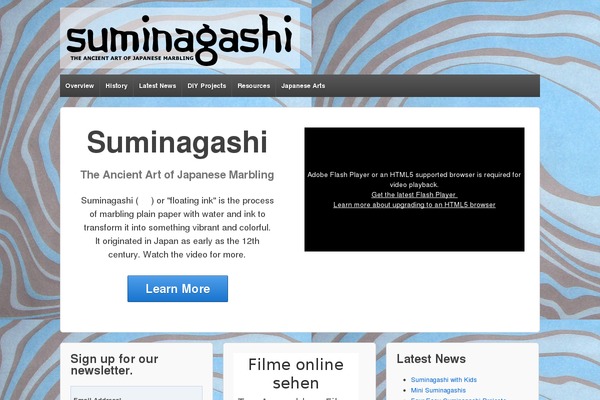Open the Resources menu item
This screenshot has height=400, width=600.
point(254,86)
